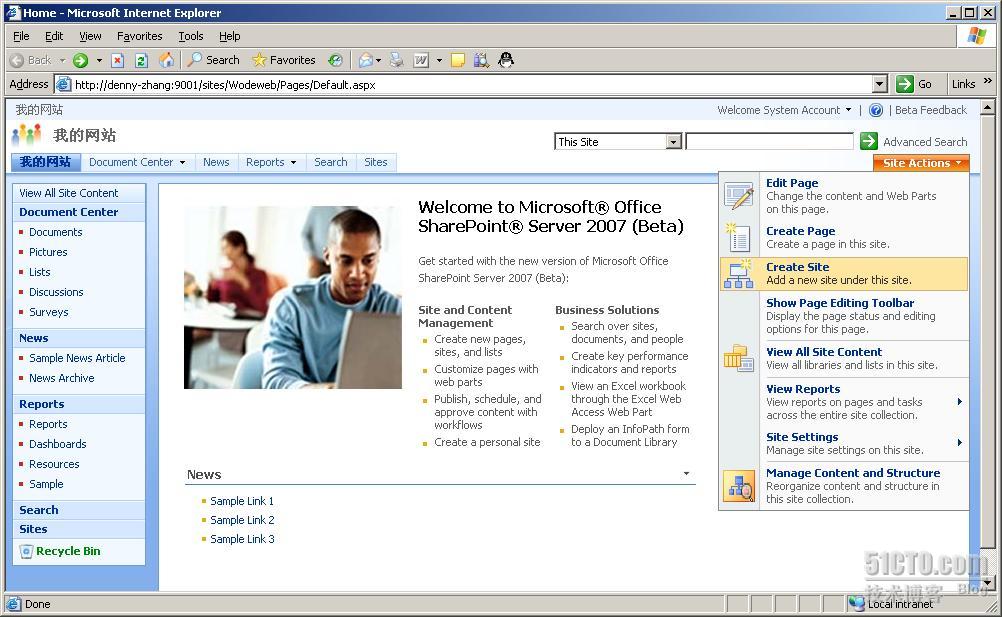Viewport: 1002px width, 617px height.
Task: Click the address bar Go button
Action: pyautogui.click(x=914, y=84)
